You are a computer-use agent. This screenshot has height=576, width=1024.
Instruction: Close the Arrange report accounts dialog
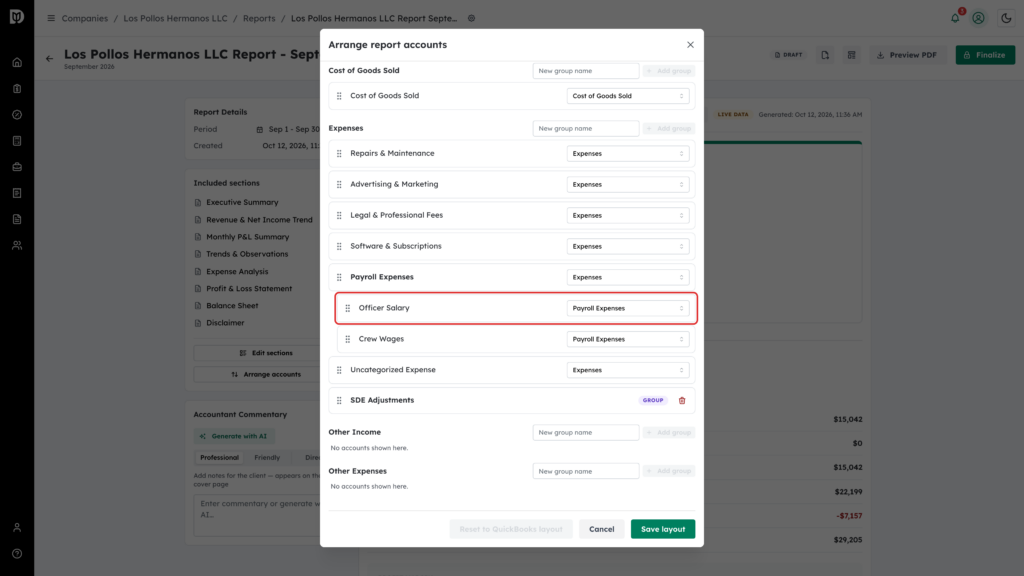(690, 45)
